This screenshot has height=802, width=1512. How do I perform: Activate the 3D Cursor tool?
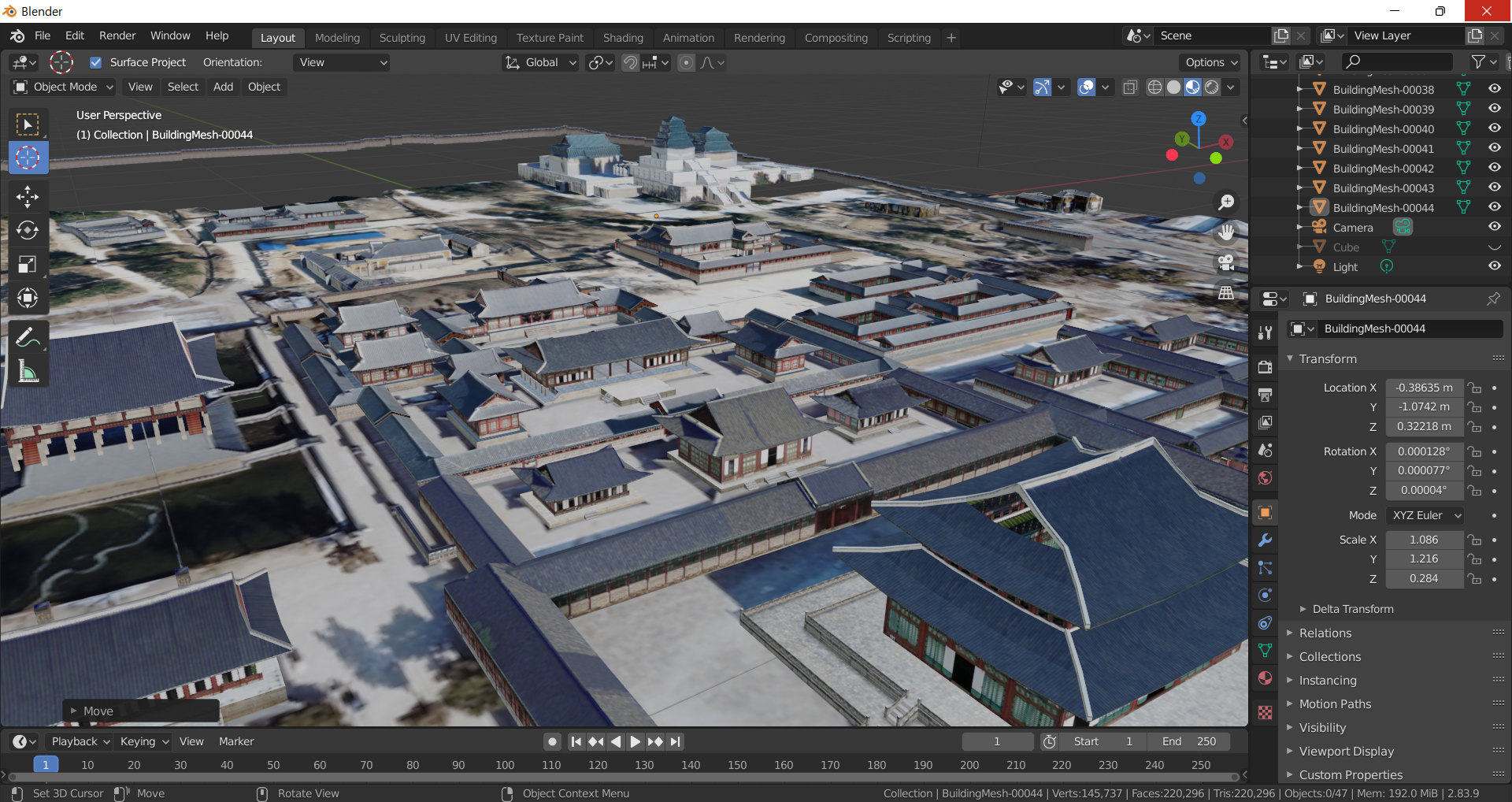(28, 158)
